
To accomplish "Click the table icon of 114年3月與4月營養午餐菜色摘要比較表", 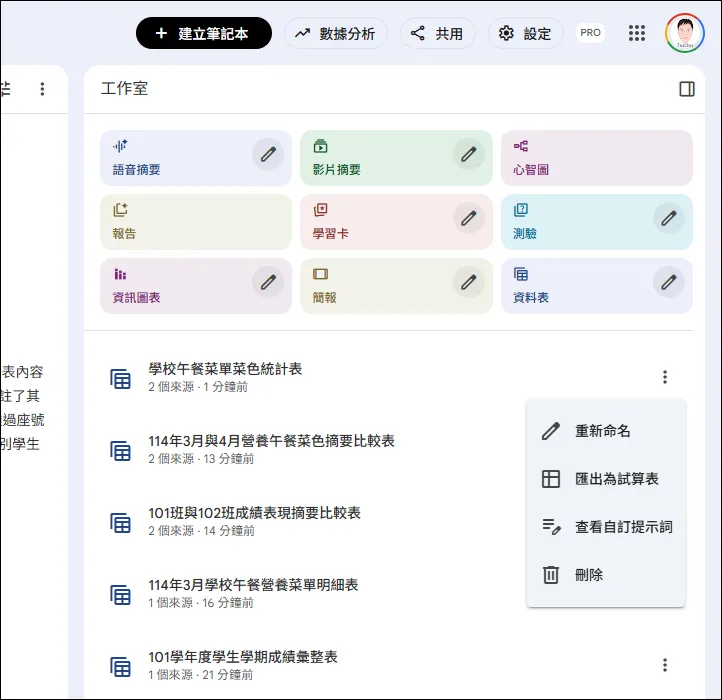I will tap(120, 450).
